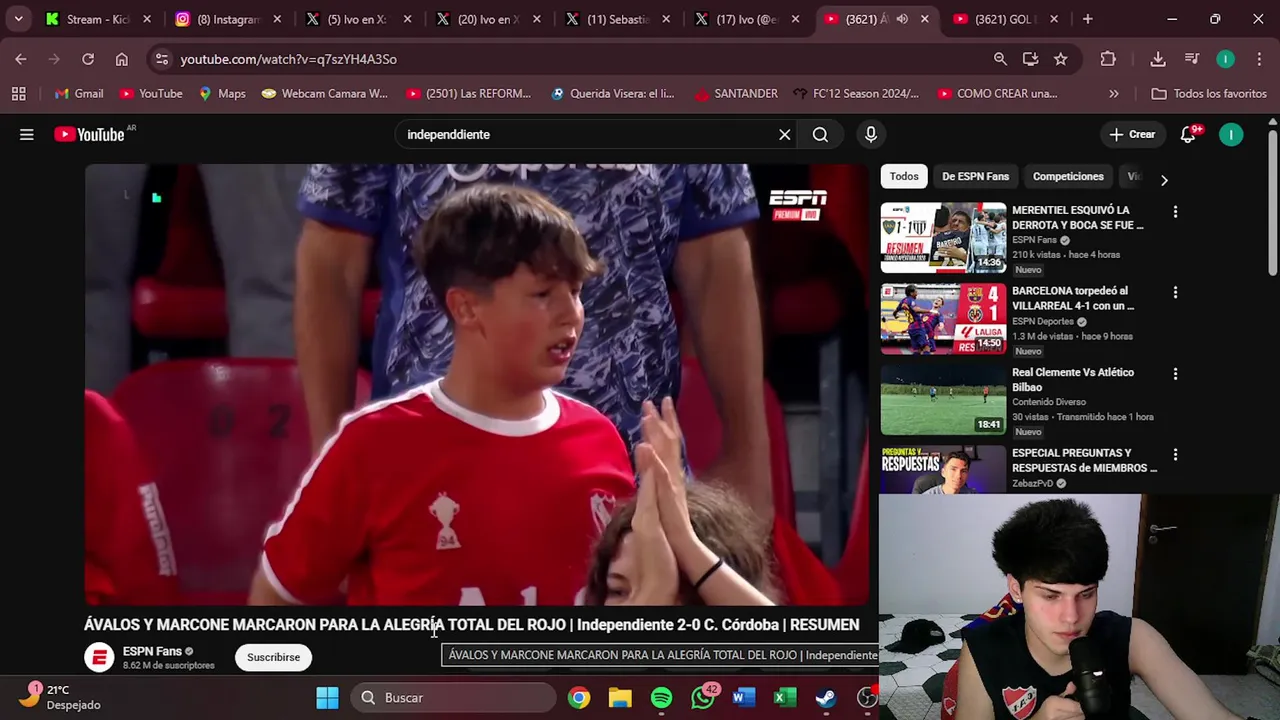Reload the current page
The image size is (1280, 720).
click(88, 59)
